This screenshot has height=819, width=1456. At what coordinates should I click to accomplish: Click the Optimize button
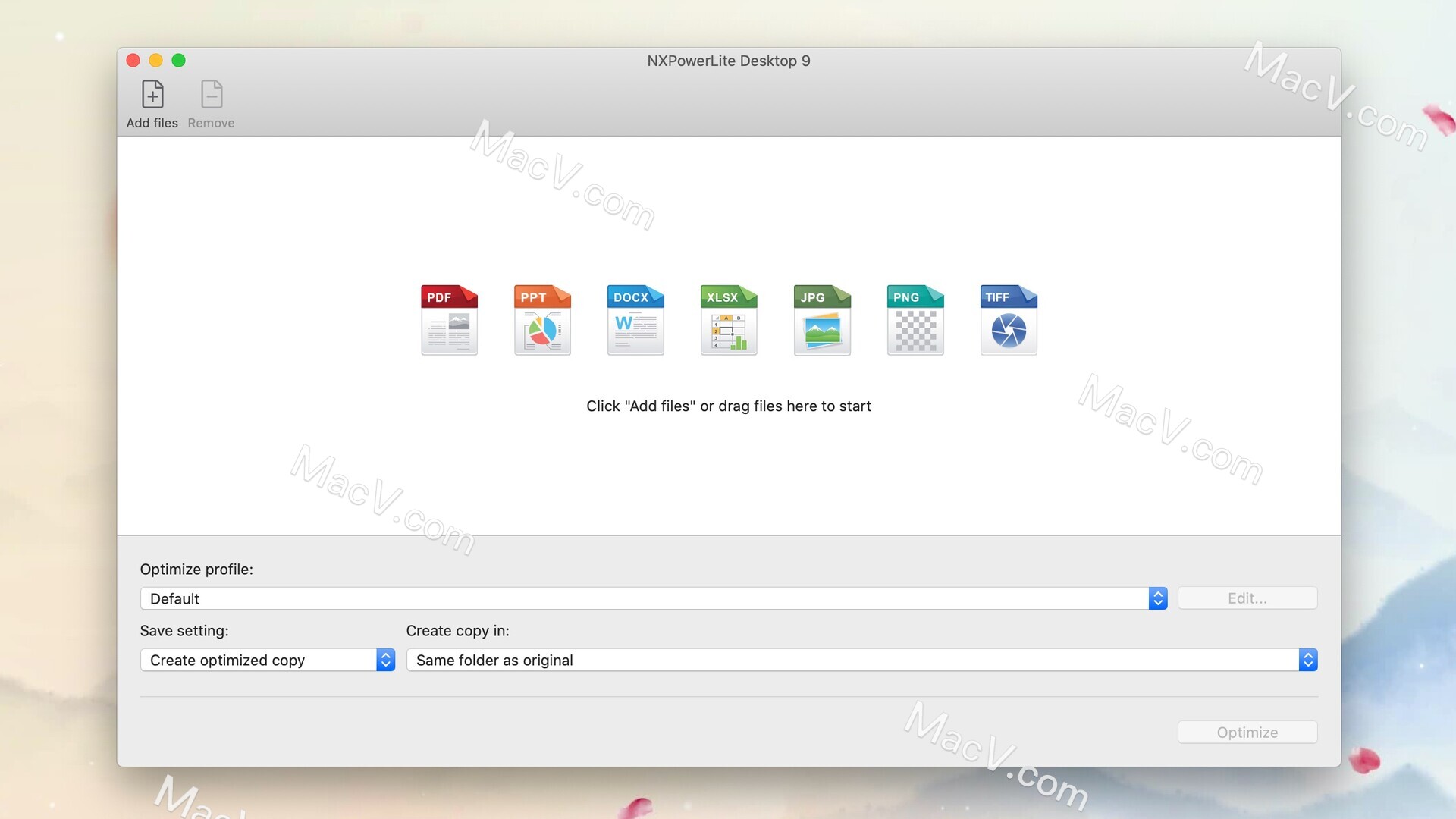coord(1247,733)
